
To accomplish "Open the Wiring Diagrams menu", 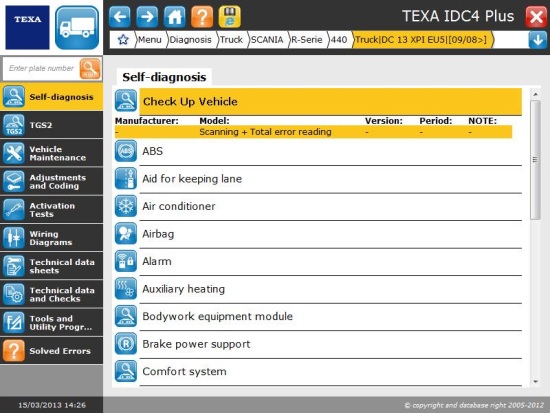I will pos(52,238).
